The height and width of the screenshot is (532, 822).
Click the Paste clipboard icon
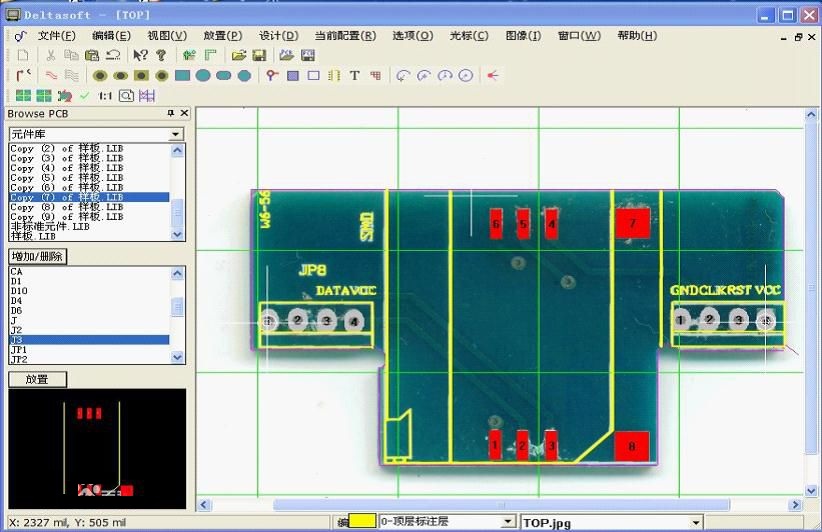click(x=92, y=55)
